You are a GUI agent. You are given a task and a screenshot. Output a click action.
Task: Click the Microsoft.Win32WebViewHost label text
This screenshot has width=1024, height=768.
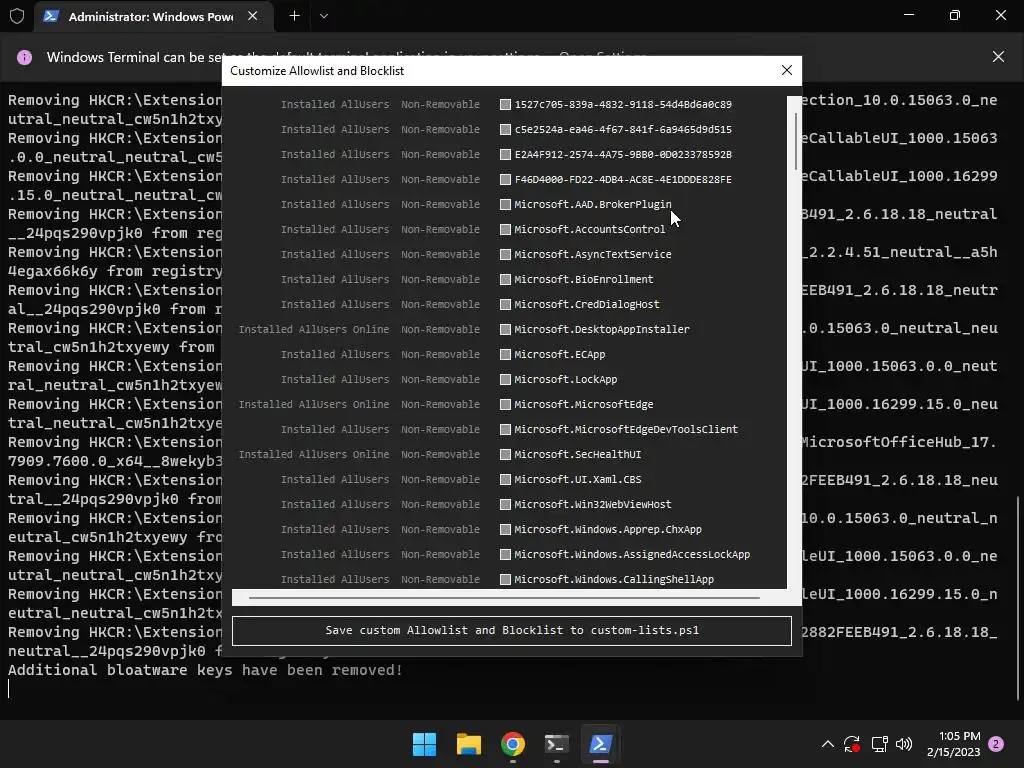tap(592, 505)
